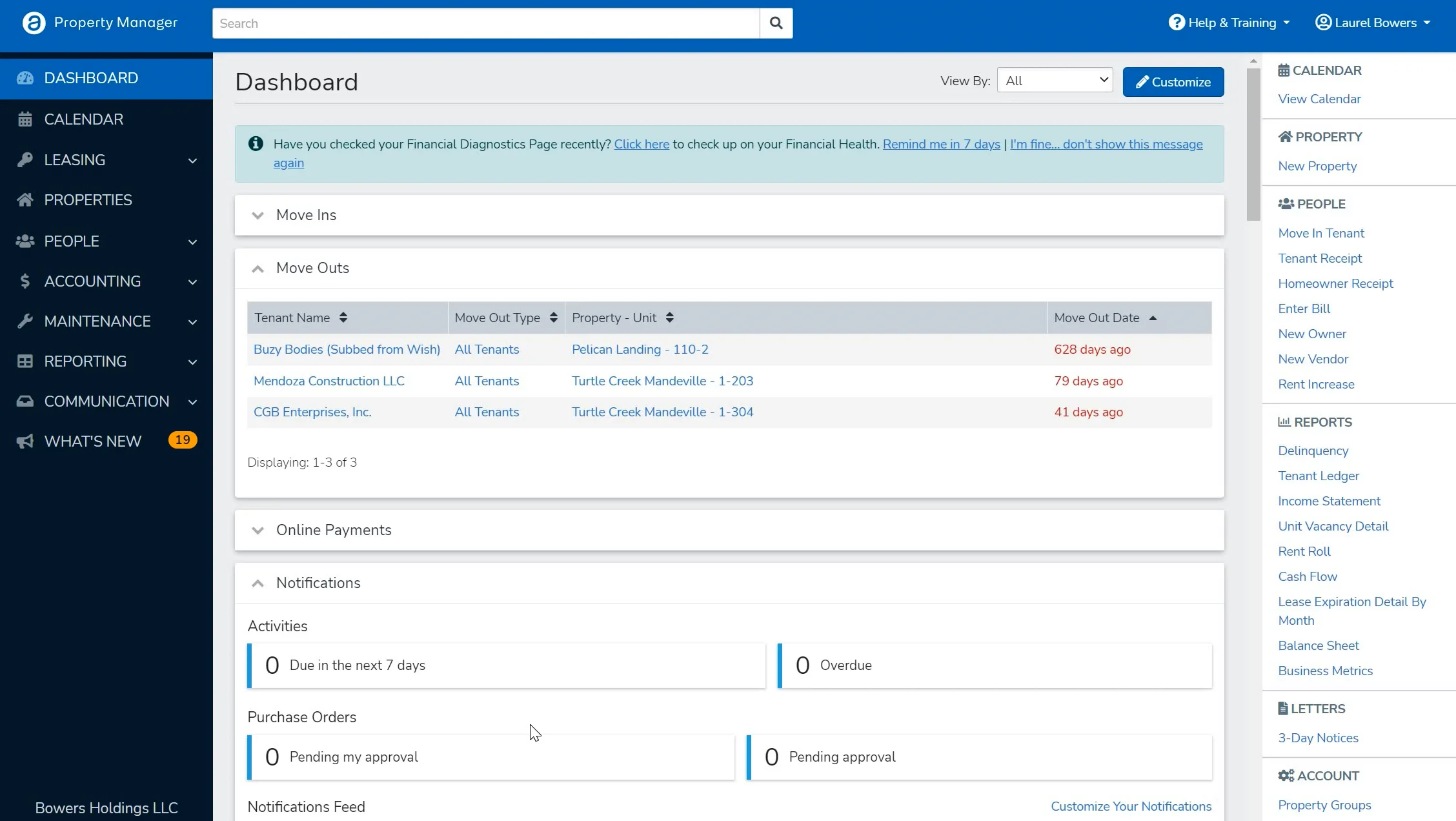Open the Properties sidebar menu item
Screen dimensions: 1456x821
click(88, 200)
